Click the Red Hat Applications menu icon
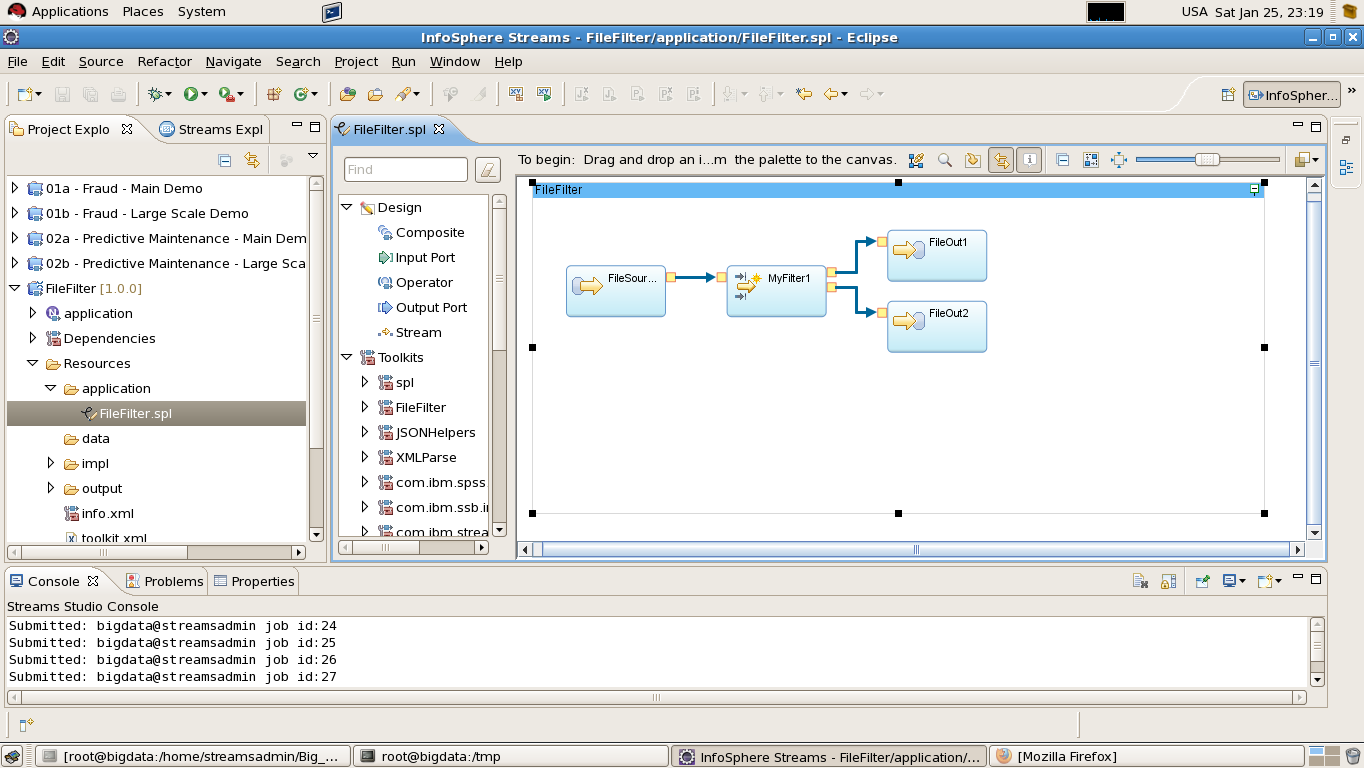The height and width of the screenshot is (768, 1364). (x=16, y=11)
